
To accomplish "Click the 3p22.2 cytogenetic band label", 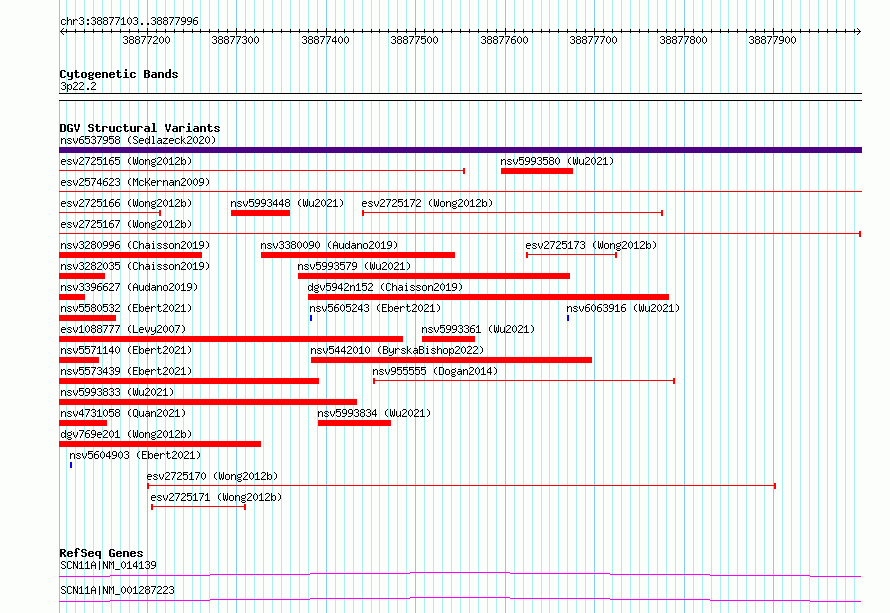I will (x=78, y=86).
